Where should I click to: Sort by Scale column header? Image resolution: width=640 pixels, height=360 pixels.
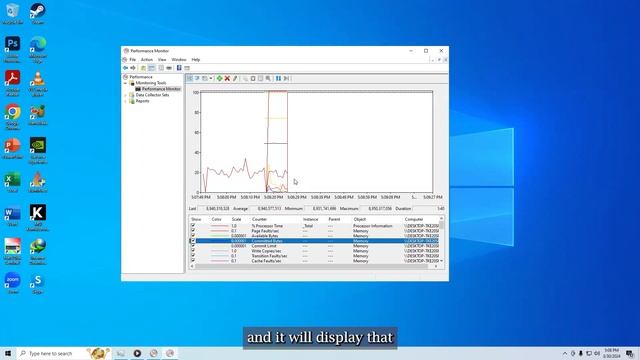pos(237,219)
